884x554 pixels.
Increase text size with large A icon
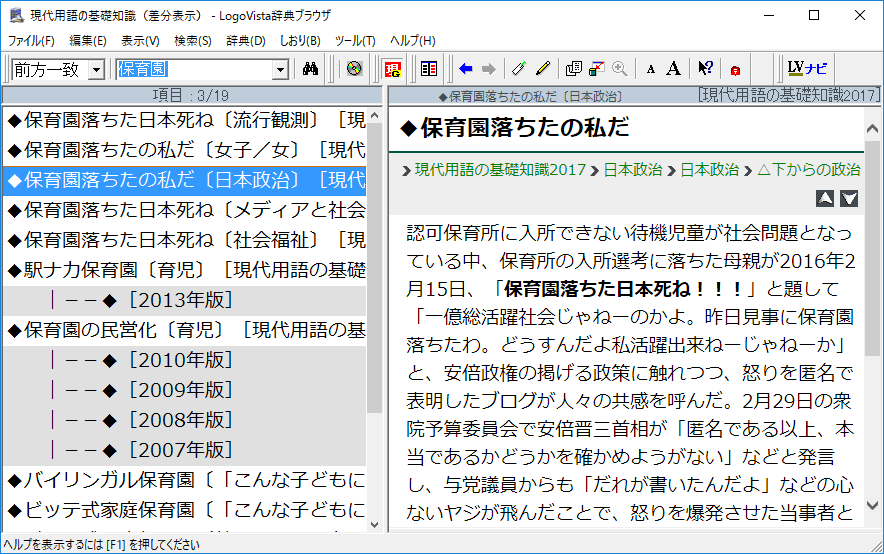coord(674,69)
